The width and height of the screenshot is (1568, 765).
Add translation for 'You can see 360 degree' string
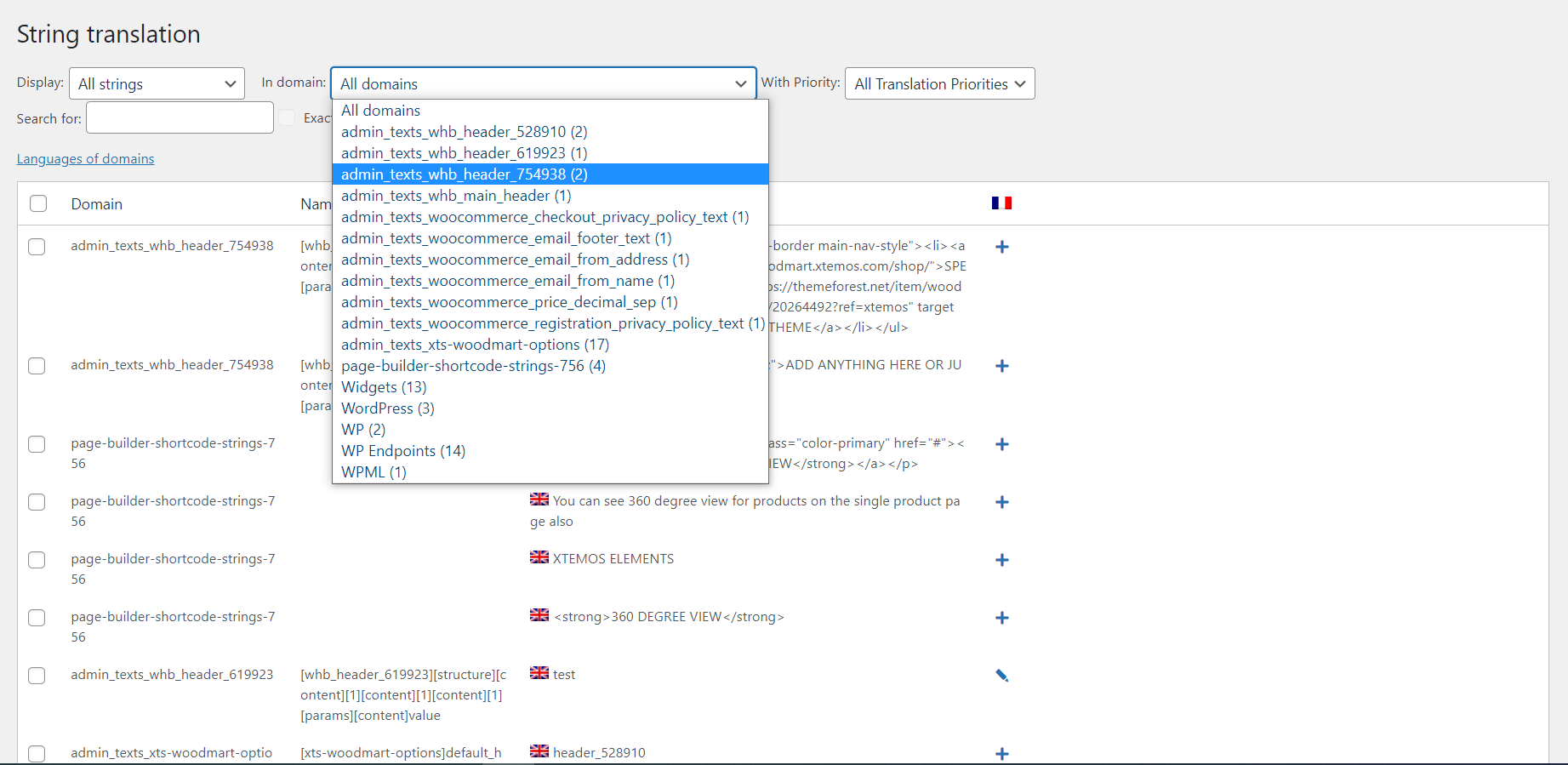[x=1001, y=502]
